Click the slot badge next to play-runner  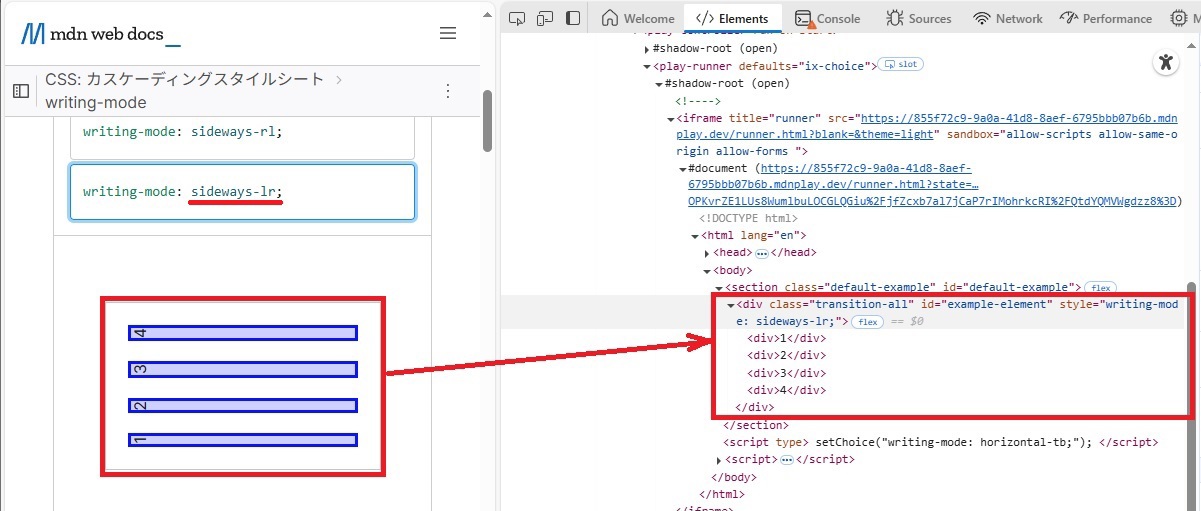(x=902, y=65)
